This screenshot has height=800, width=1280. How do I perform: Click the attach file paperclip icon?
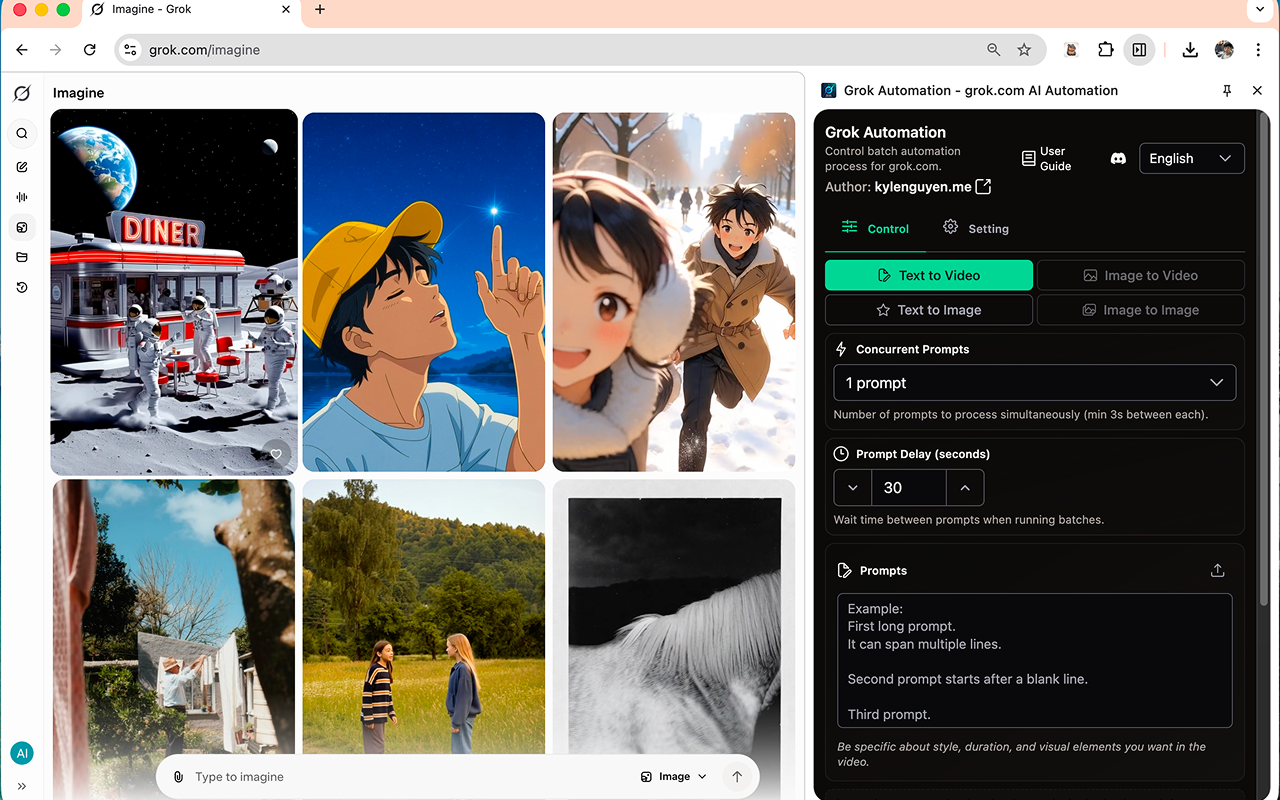(178, 777)
